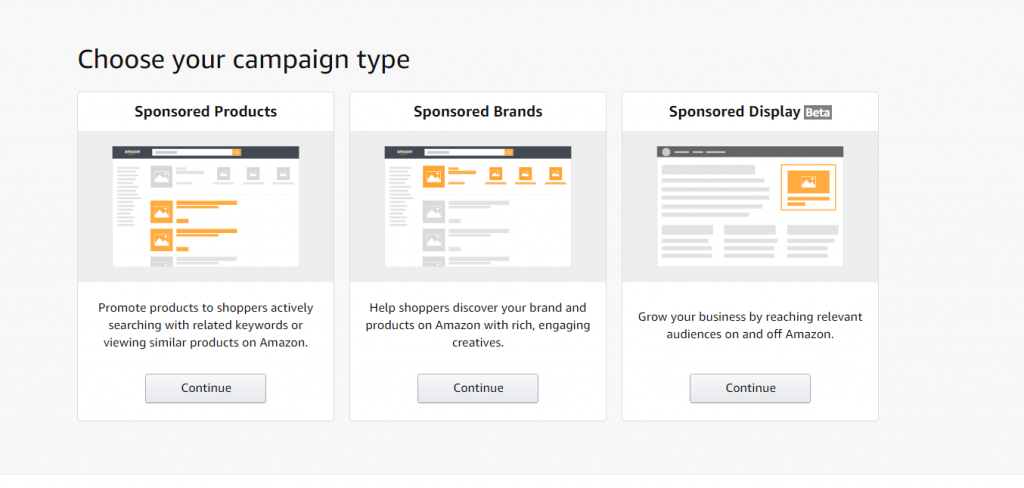Select the Sponsored Brands preview illustration
Image resolution: width=1024 pixels, height=488 pixels.
click(478, 206)
